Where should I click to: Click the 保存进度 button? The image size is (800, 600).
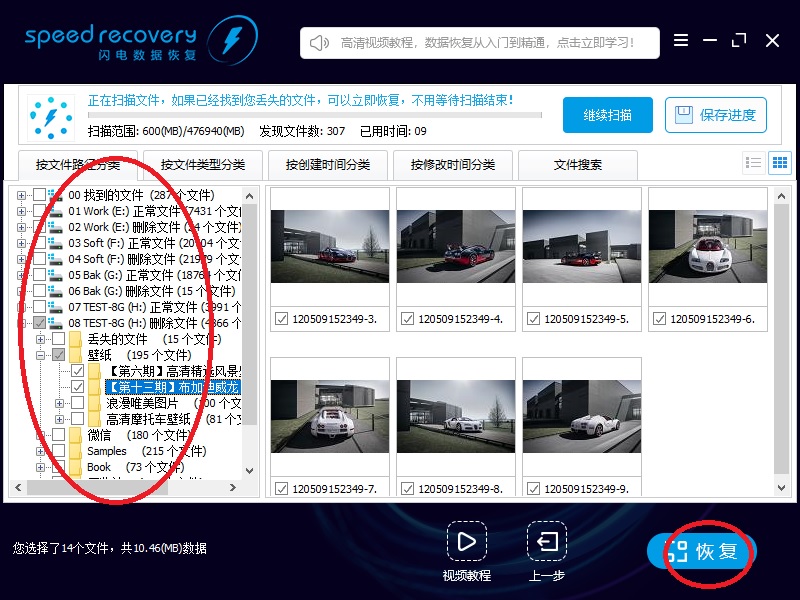tap(716, 115)
